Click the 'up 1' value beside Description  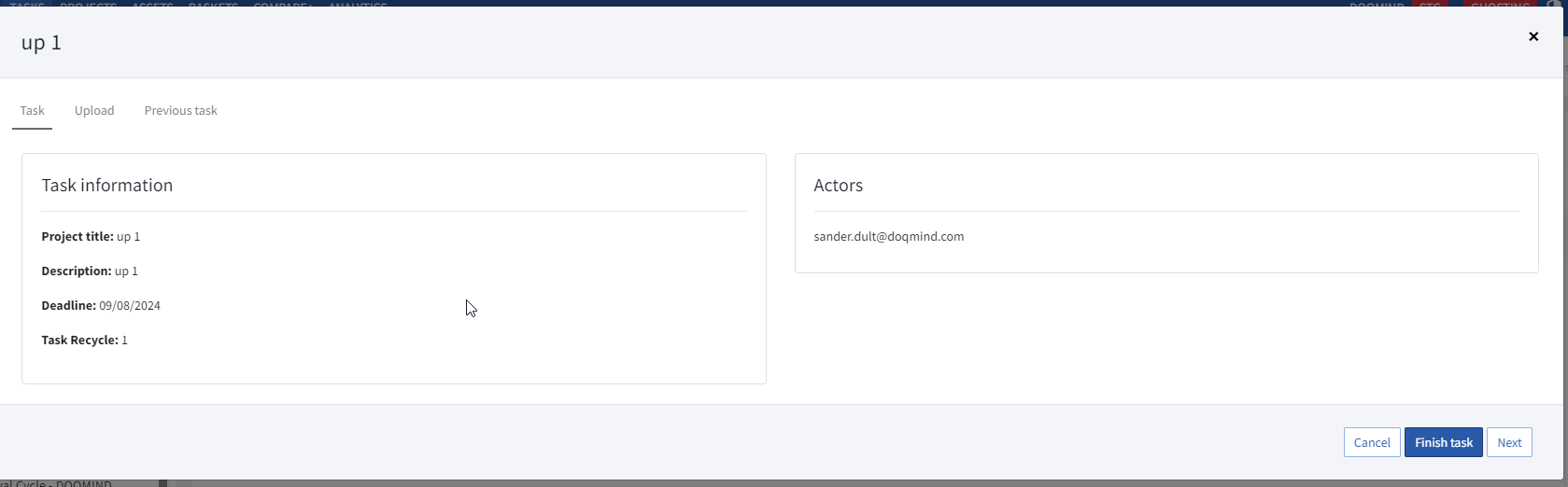click(x=126, y=271)
